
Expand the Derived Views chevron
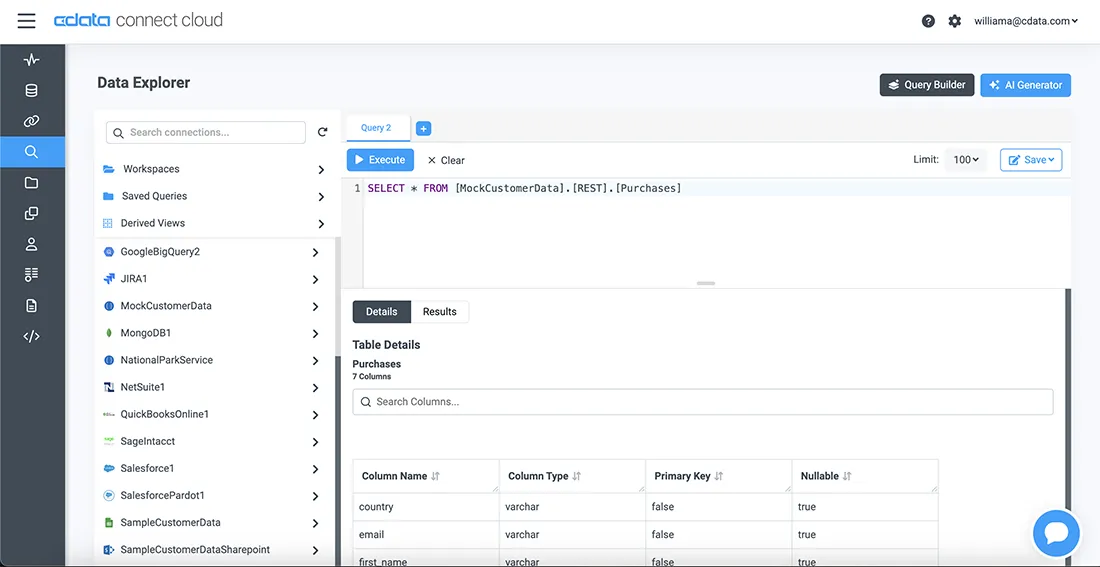pyautogui.click(x=321, y=224)
